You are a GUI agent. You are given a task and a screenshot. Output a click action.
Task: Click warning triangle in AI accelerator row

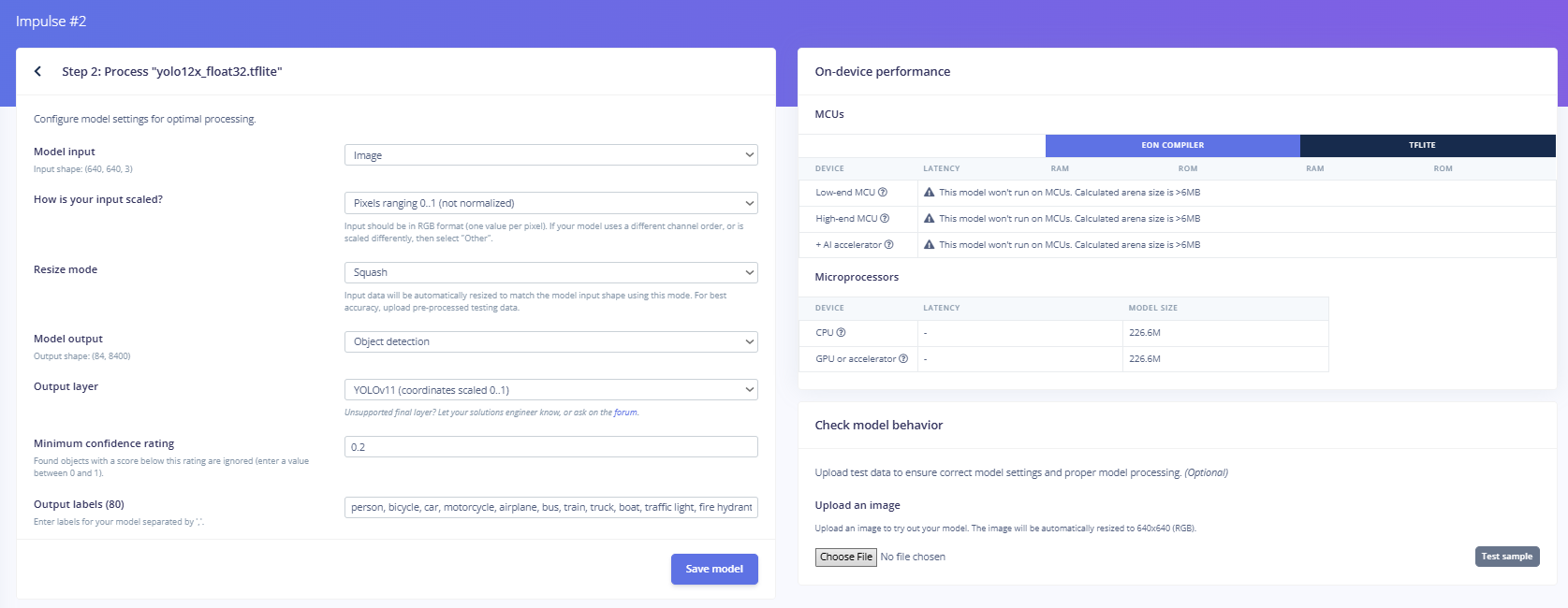(x=930, y=245)
